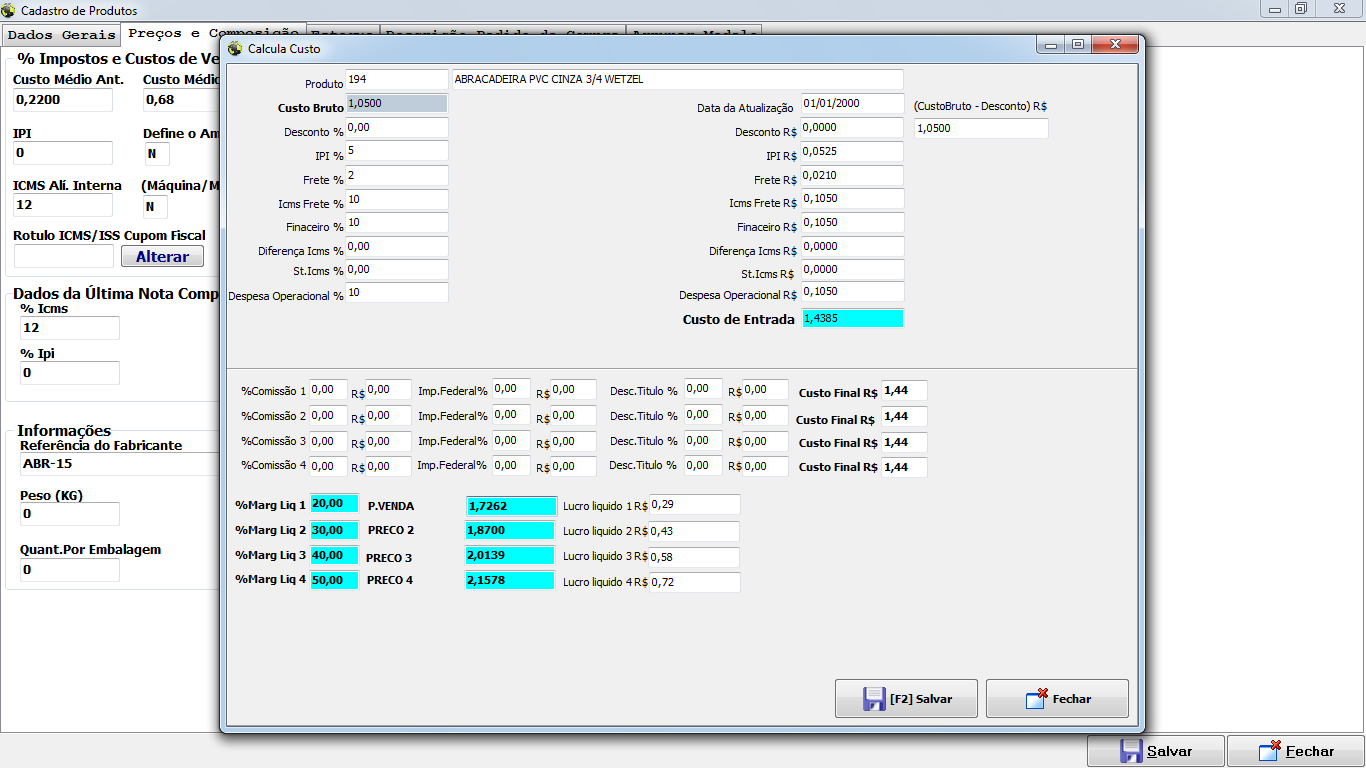Select the Preços e Composição tab
Image resolution: width=1366 pixels, height=768 pixels.
213,33
